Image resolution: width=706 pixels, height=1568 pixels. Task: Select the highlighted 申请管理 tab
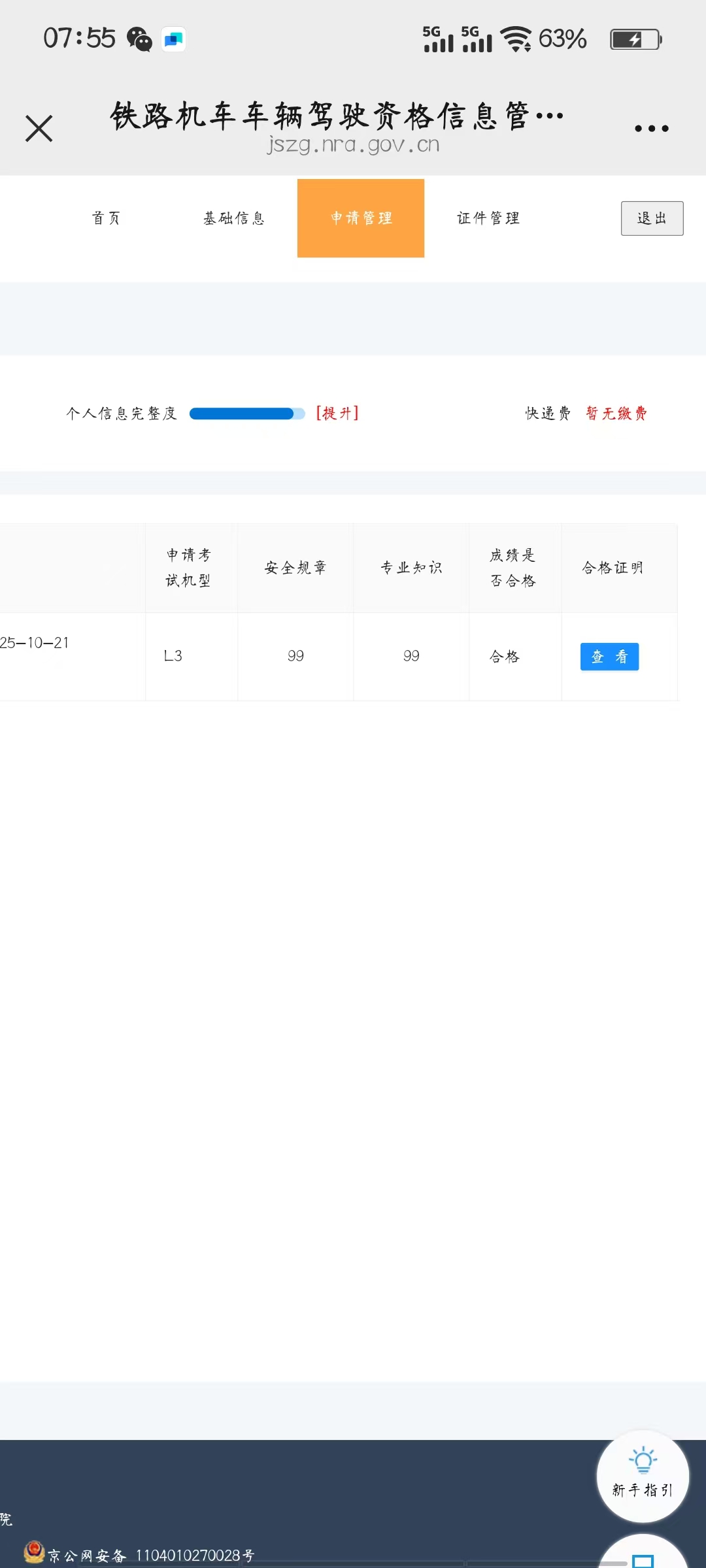(x=361, y=218)
